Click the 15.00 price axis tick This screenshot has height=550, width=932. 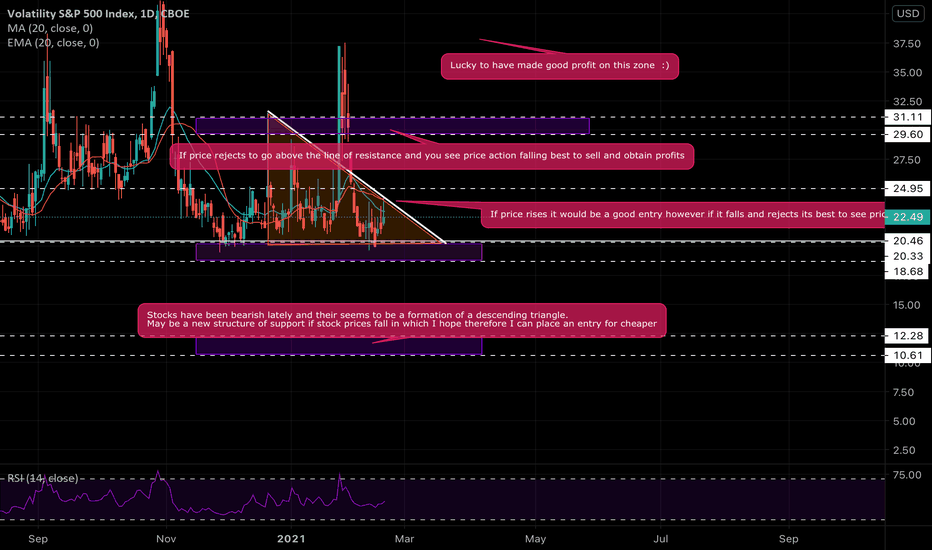pos(908,305)
